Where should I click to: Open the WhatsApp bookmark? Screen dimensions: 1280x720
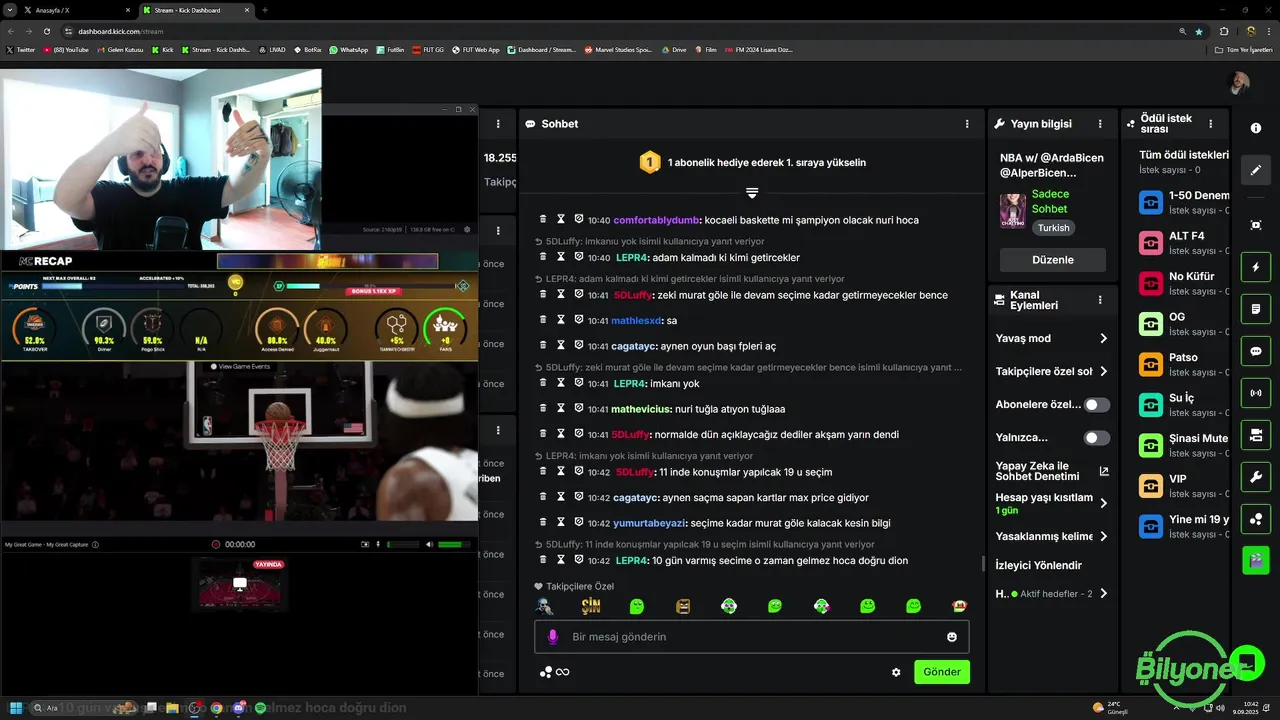pyautogui.click(x=349, y=49)
